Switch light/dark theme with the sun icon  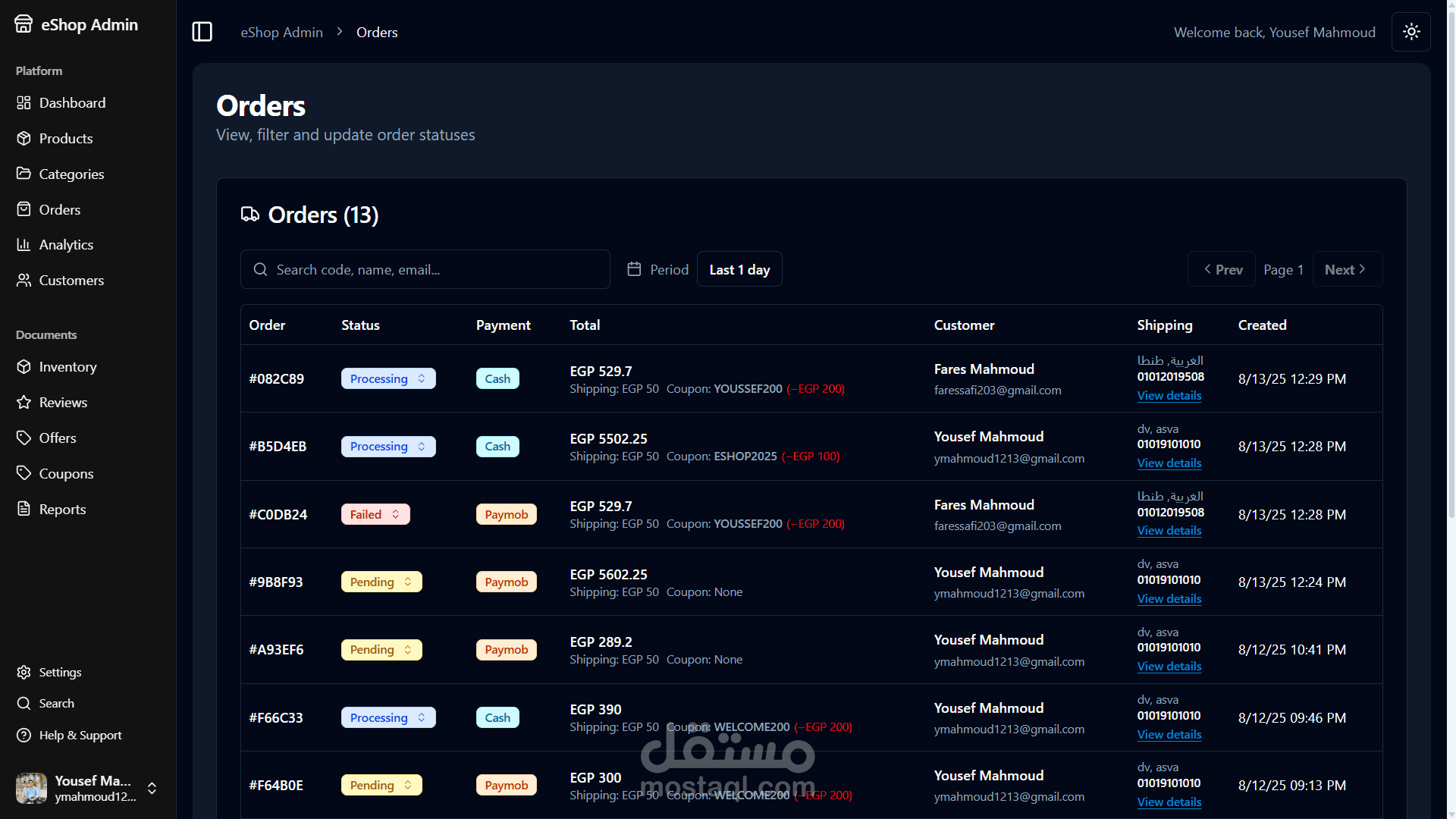1410,32
